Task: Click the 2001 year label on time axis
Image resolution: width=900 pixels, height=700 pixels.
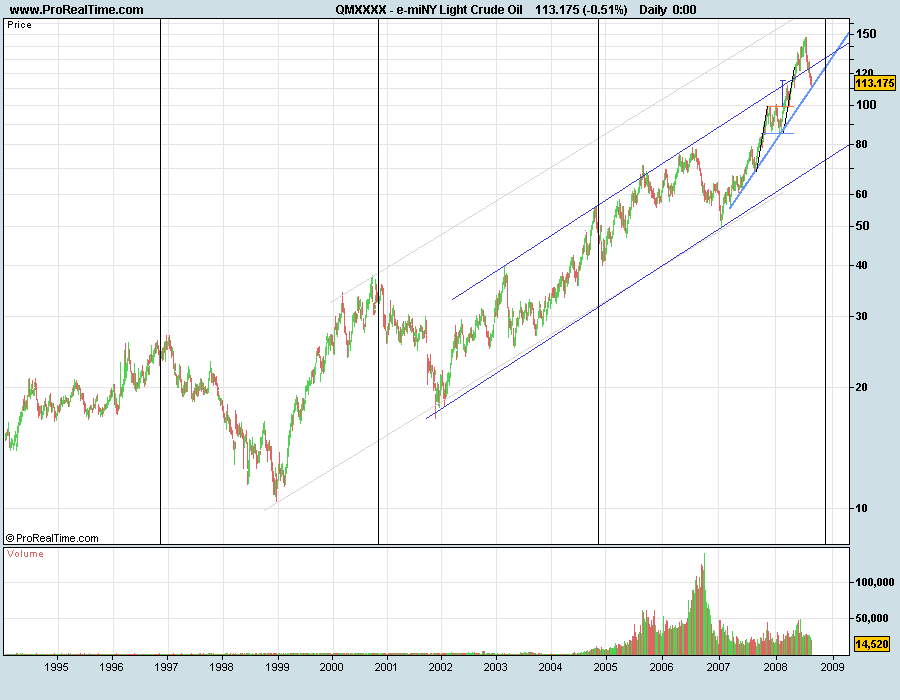Action: click(x=386, y=667)
